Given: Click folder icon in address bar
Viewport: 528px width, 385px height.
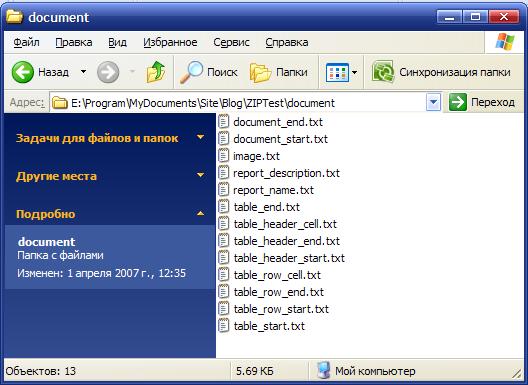Looking at the screenshot, I should 60,102.
